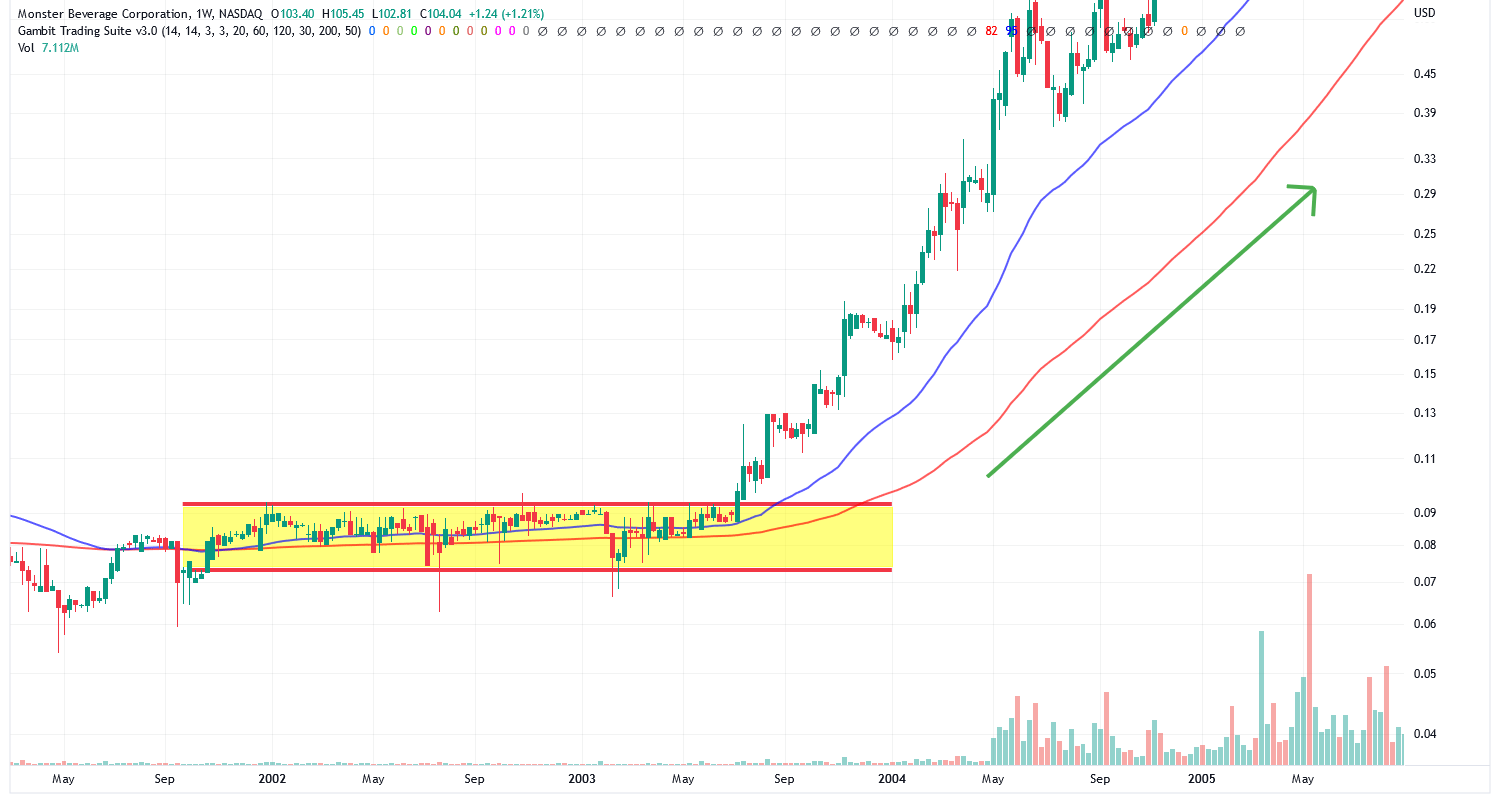Click the 0.05 price axis label

(1425, 674)
